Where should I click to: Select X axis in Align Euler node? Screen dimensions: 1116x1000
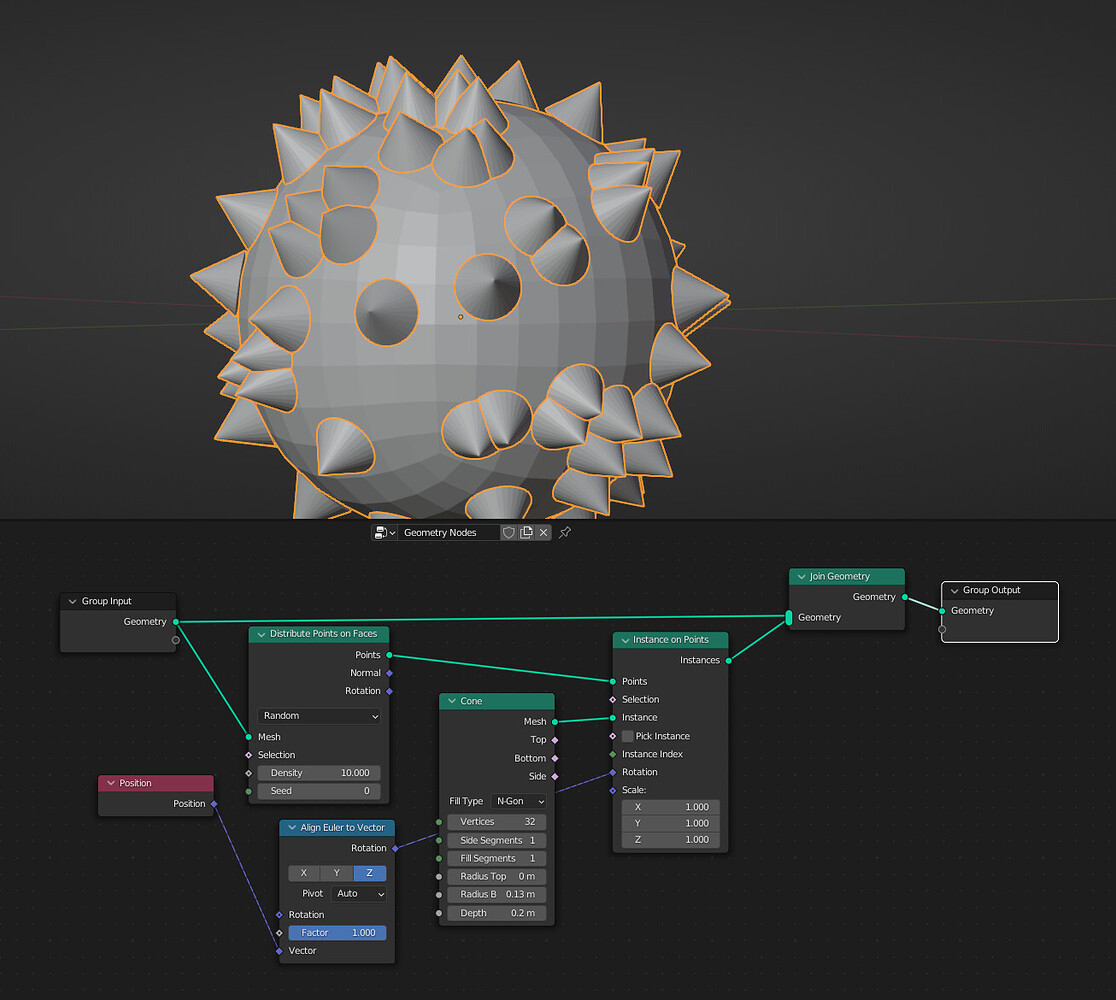(304, 873)
